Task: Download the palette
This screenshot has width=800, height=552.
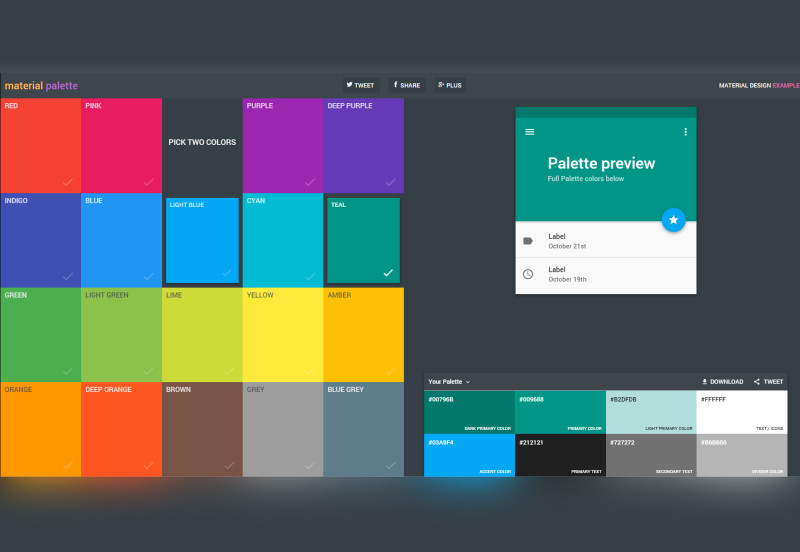Action: click(x=723, y=382)
